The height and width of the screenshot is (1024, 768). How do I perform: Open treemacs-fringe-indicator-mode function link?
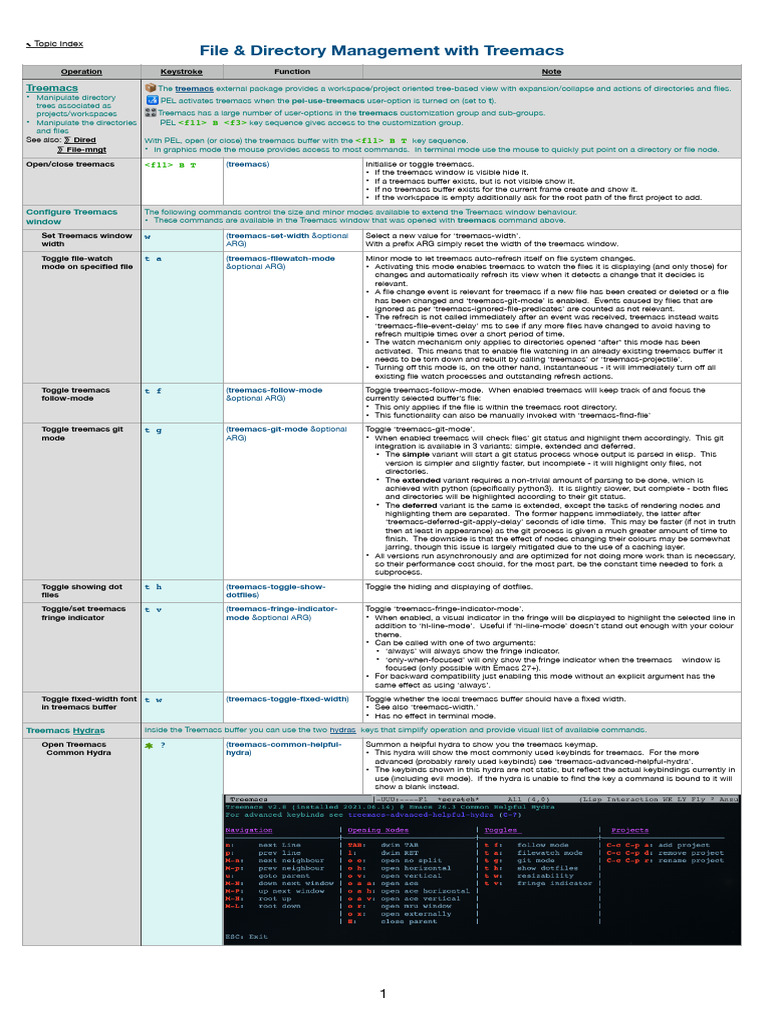point(281,613)
